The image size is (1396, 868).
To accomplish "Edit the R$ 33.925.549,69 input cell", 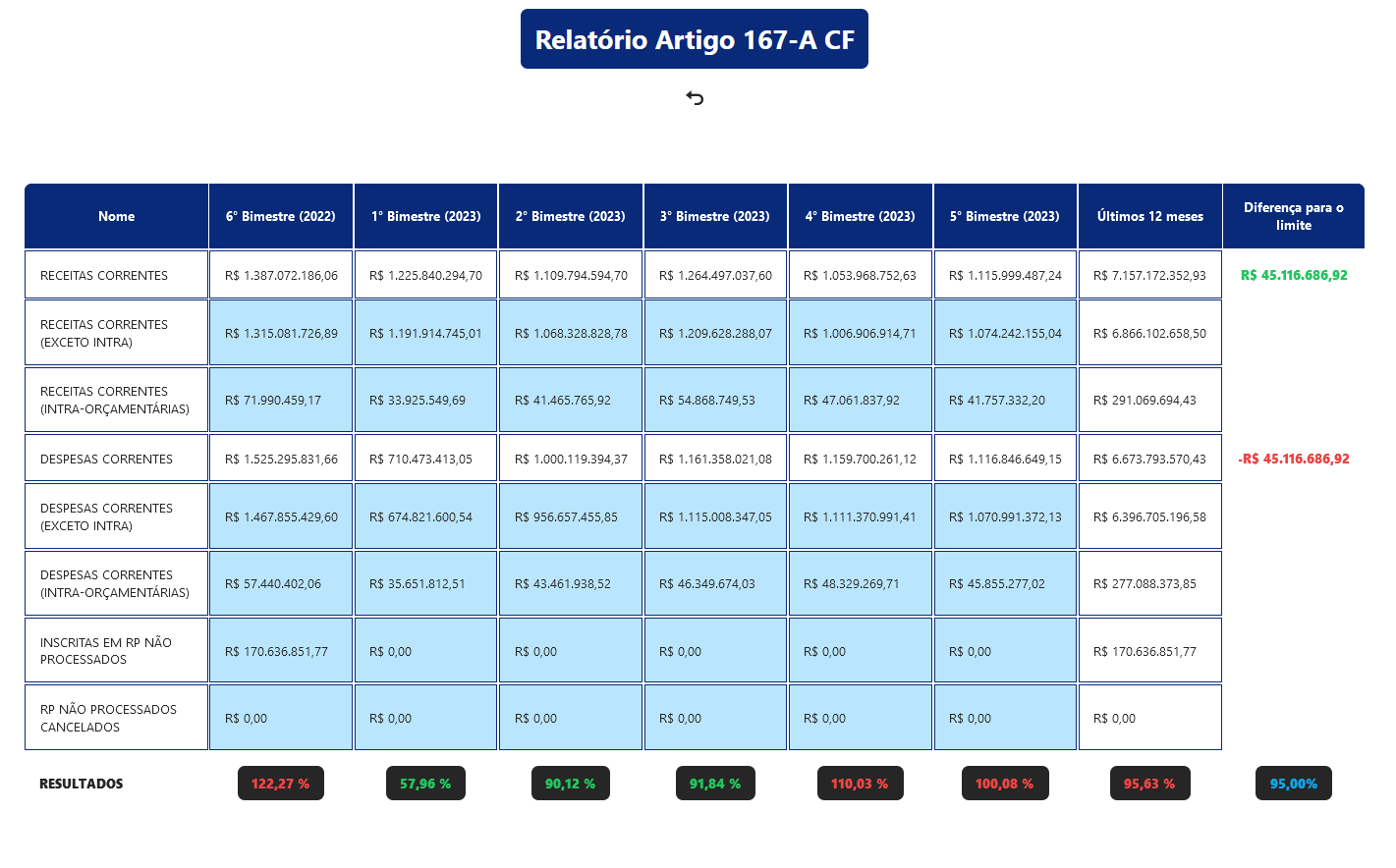I will pyautogui.click(x=425, y=400).
